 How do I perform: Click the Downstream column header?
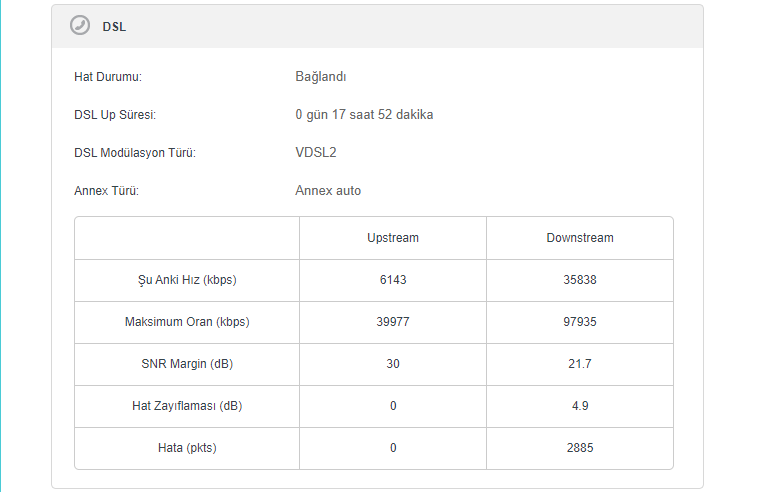(580, 238)
